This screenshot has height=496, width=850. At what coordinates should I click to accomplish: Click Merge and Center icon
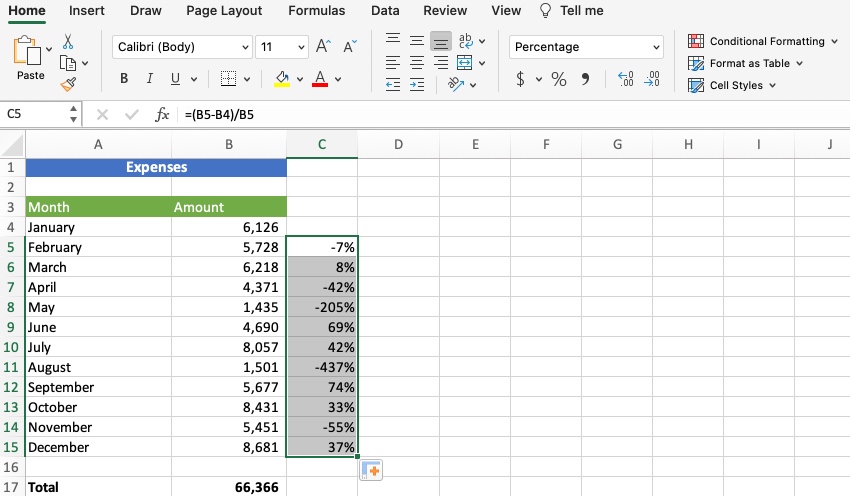click(x=465, y=63)
